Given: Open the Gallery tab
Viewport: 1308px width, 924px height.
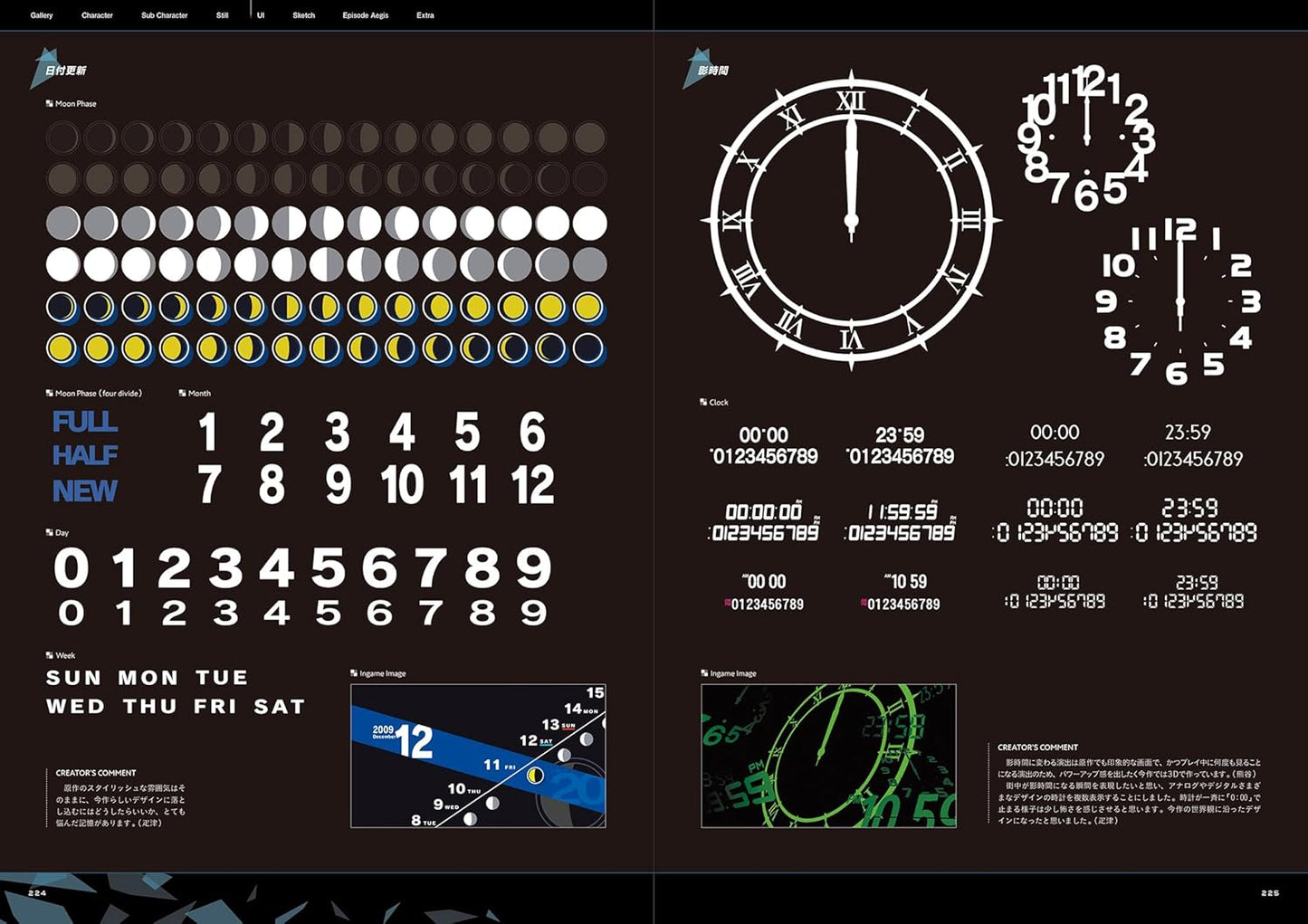Looking at the screenshot, I should (42, 15).
